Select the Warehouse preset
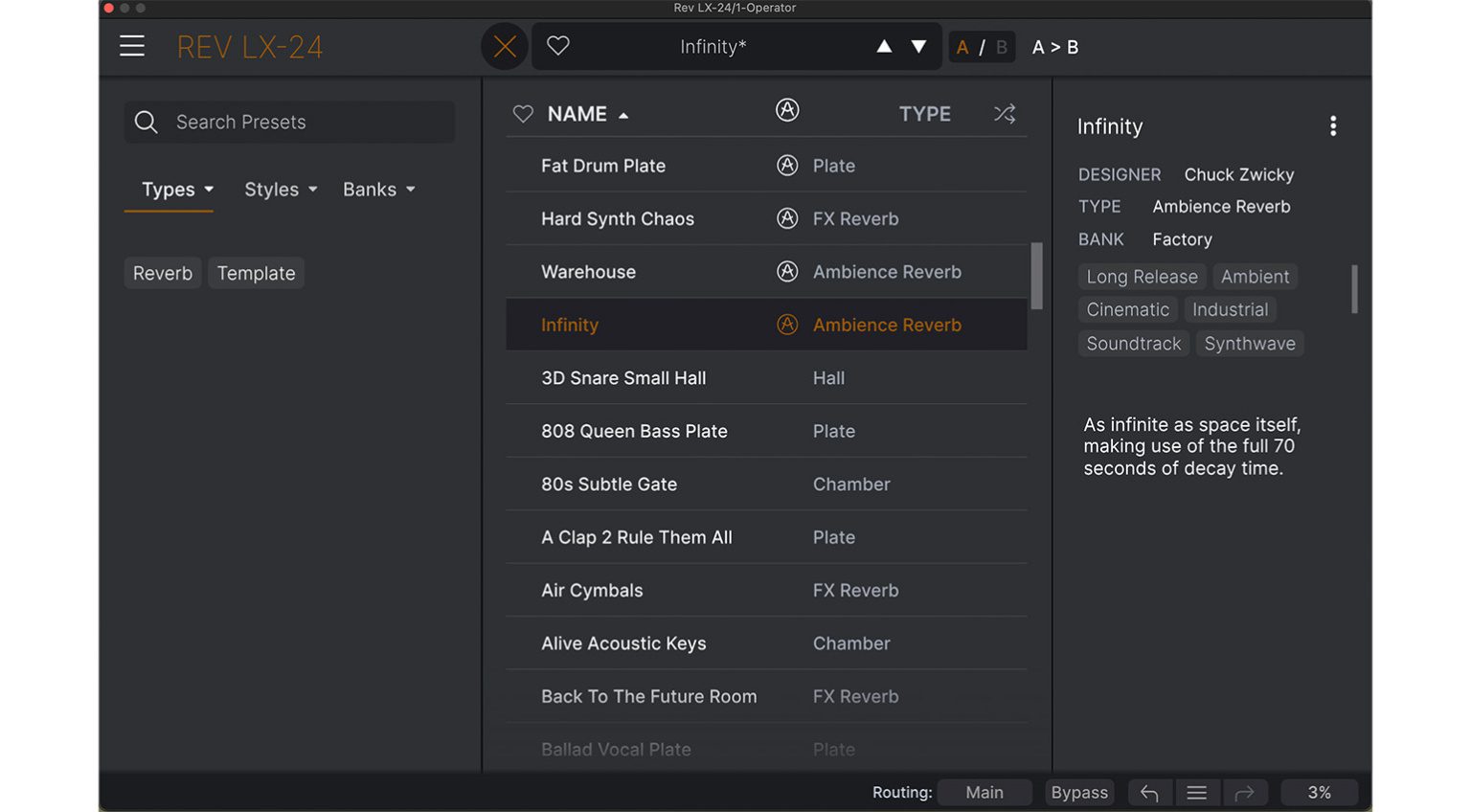1471x812 pixels. pos(588,272)
